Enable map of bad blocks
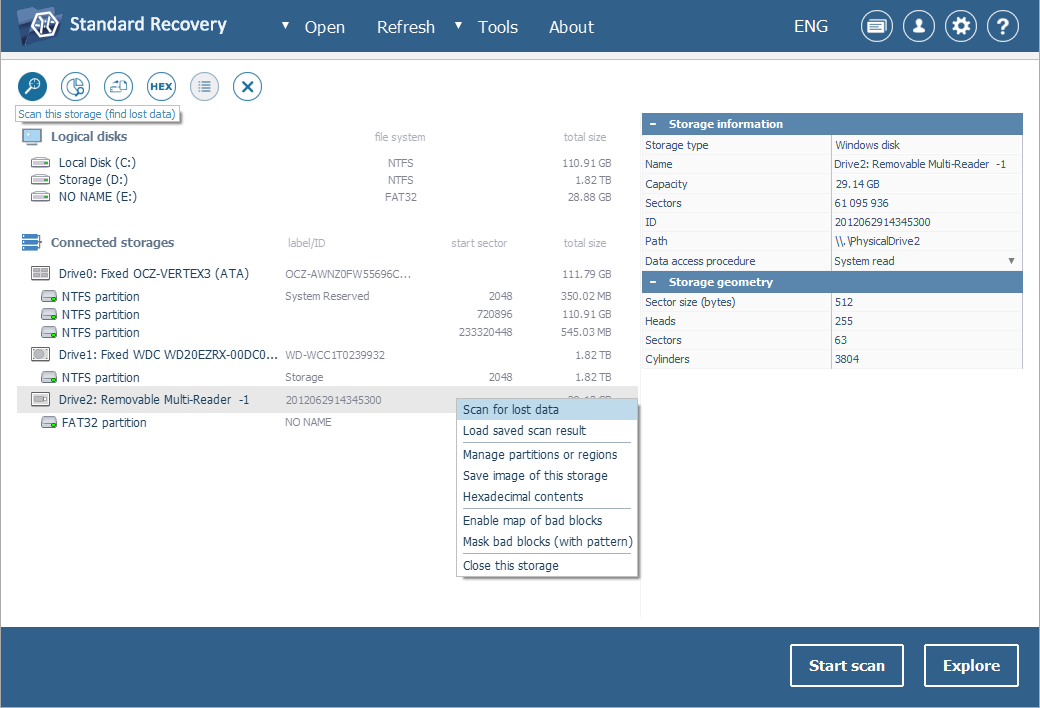This screenshot has height=708, width=1040. [531, 520]
